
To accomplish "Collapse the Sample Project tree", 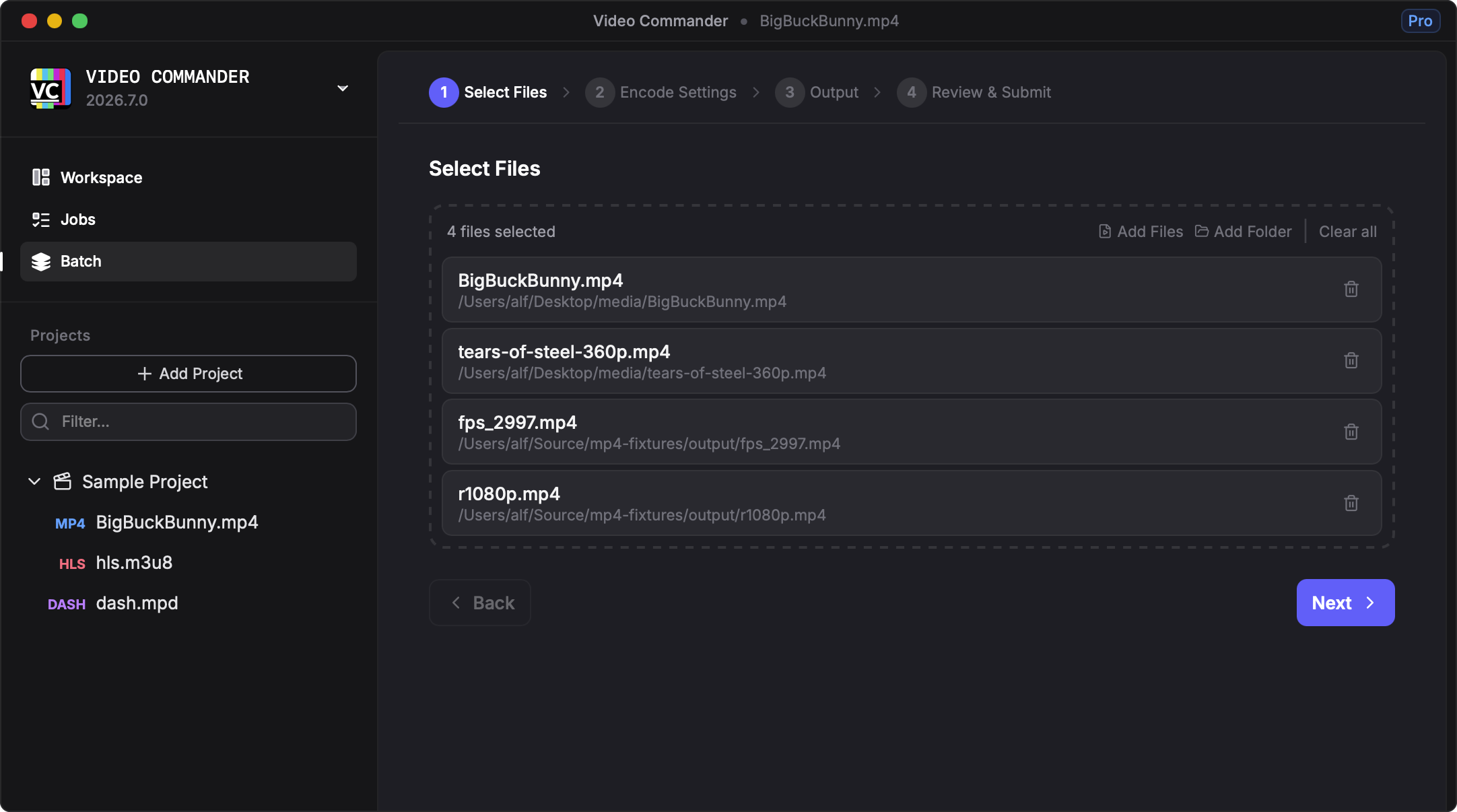I will 34,481.
